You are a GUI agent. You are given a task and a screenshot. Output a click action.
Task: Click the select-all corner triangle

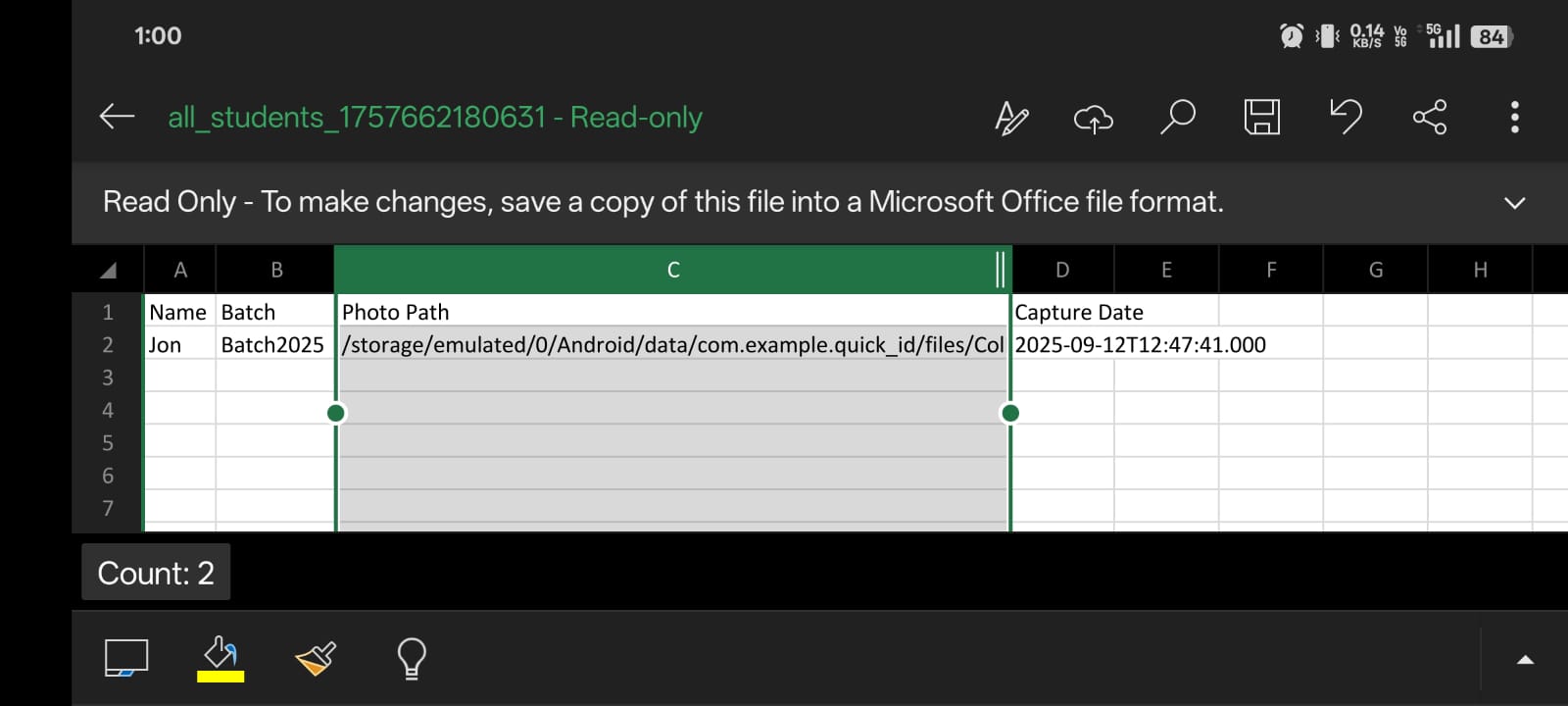[108, 270]
